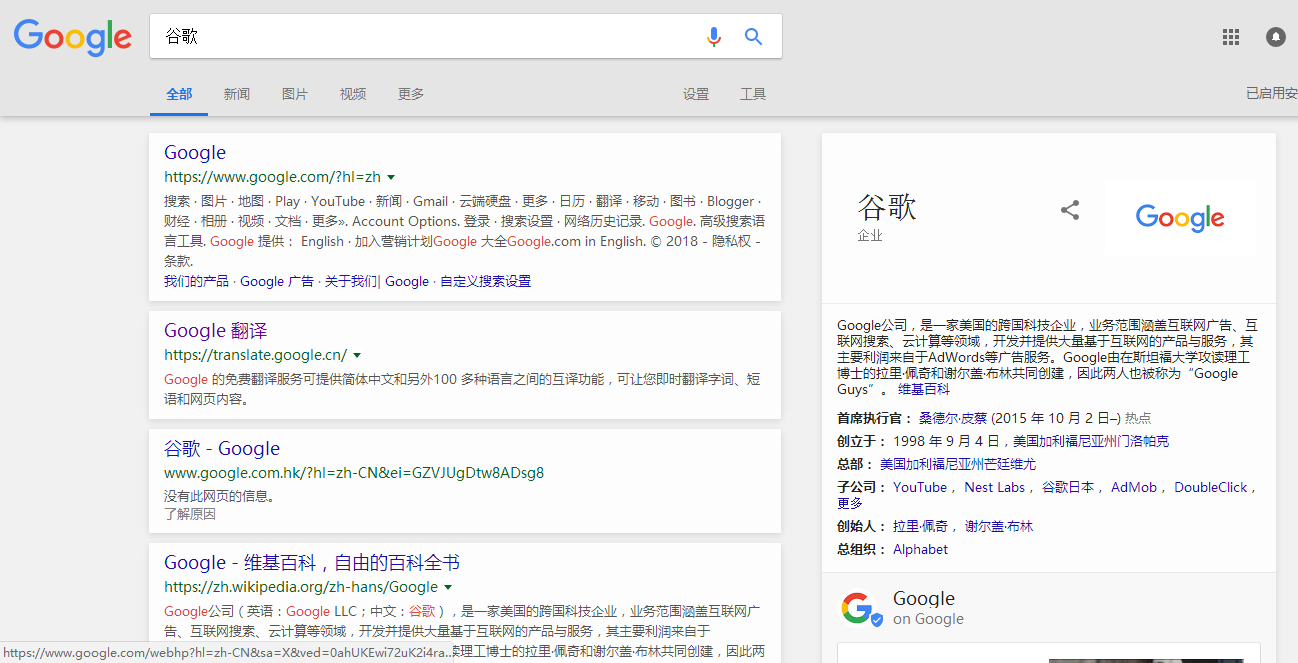Click the blue magnifier search button
Screen dimensions: 1298x663
(x=753, y=37)
